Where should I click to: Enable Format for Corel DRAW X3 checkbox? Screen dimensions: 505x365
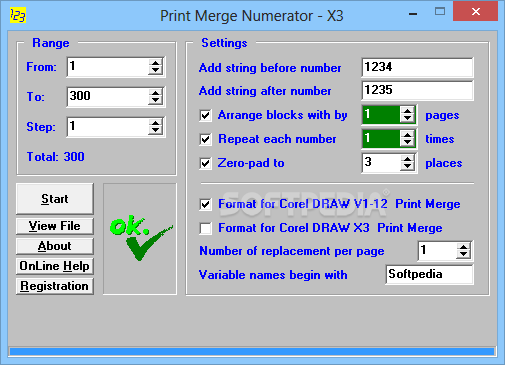(x=205, y=228)
